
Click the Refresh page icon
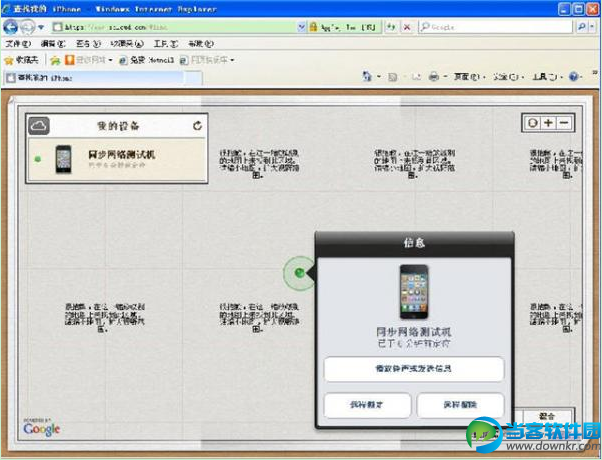(x=391, y=27)
